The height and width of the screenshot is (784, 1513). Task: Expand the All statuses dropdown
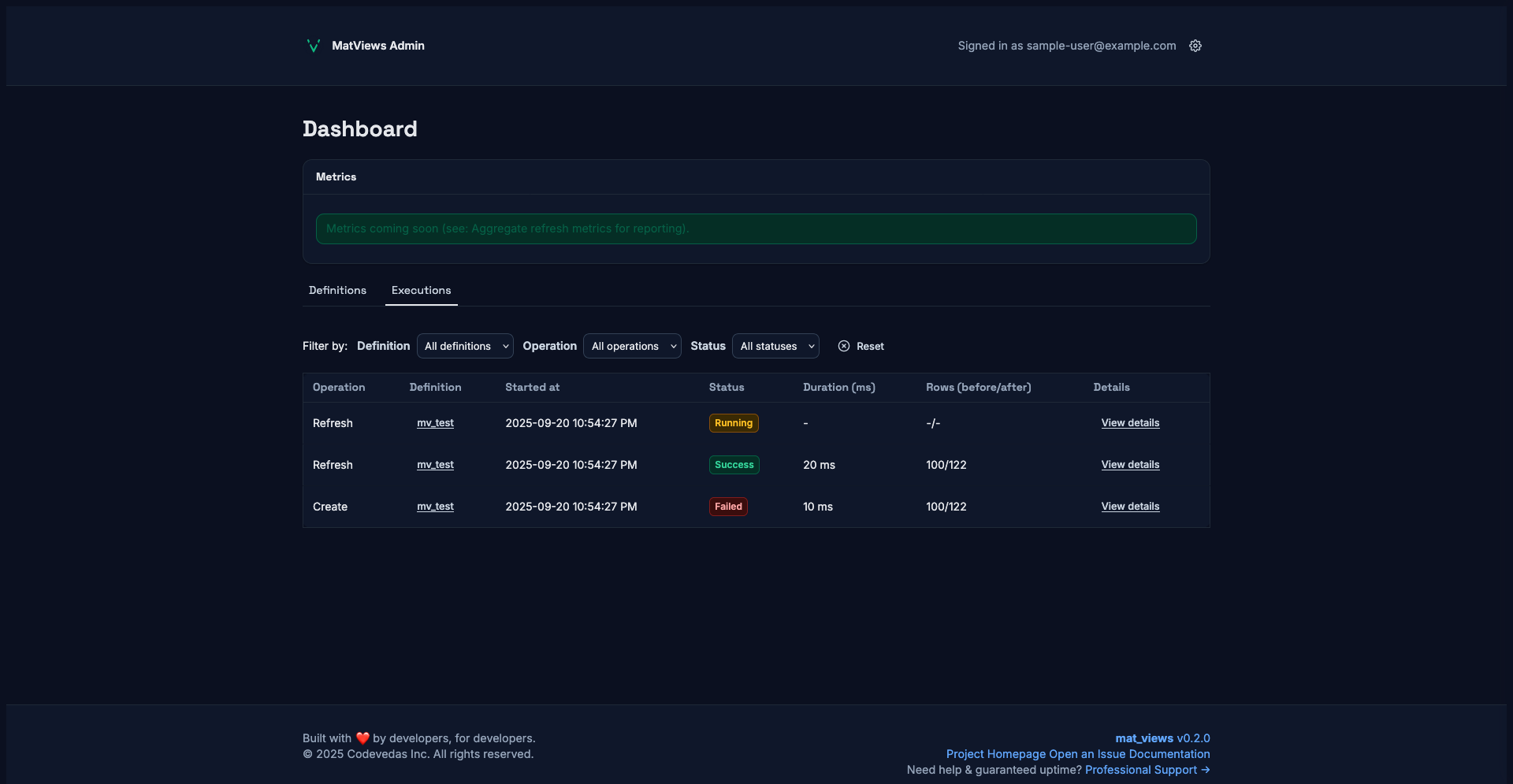775,346
